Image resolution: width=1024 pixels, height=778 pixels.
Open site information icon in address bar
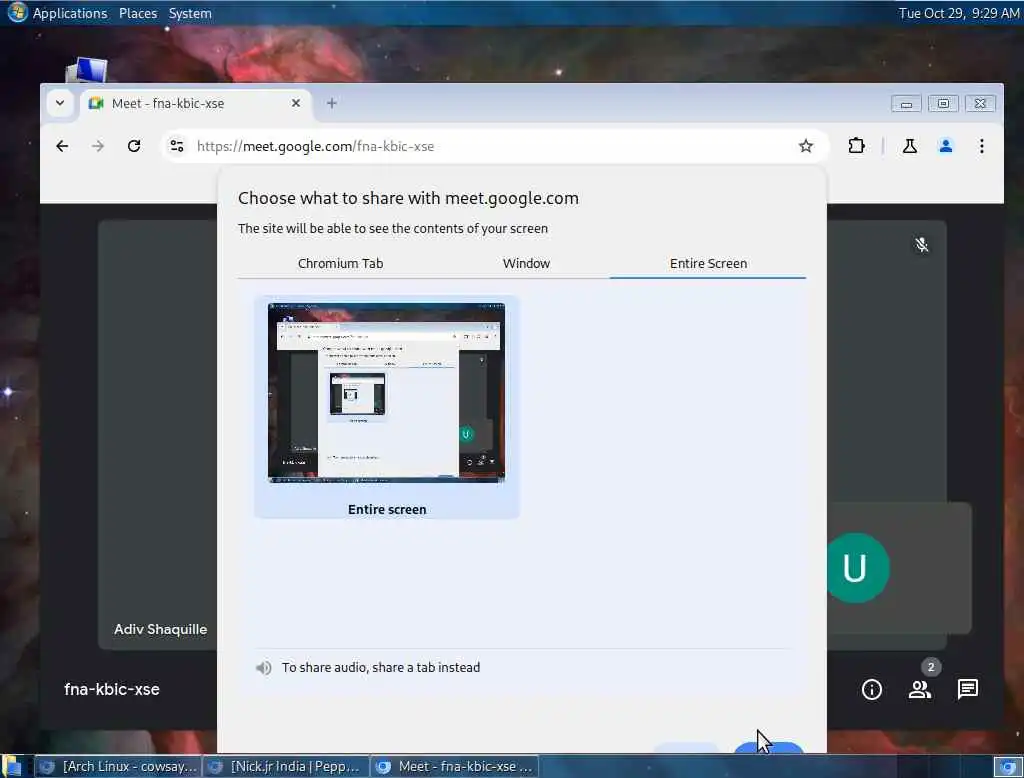coord(177,146)
